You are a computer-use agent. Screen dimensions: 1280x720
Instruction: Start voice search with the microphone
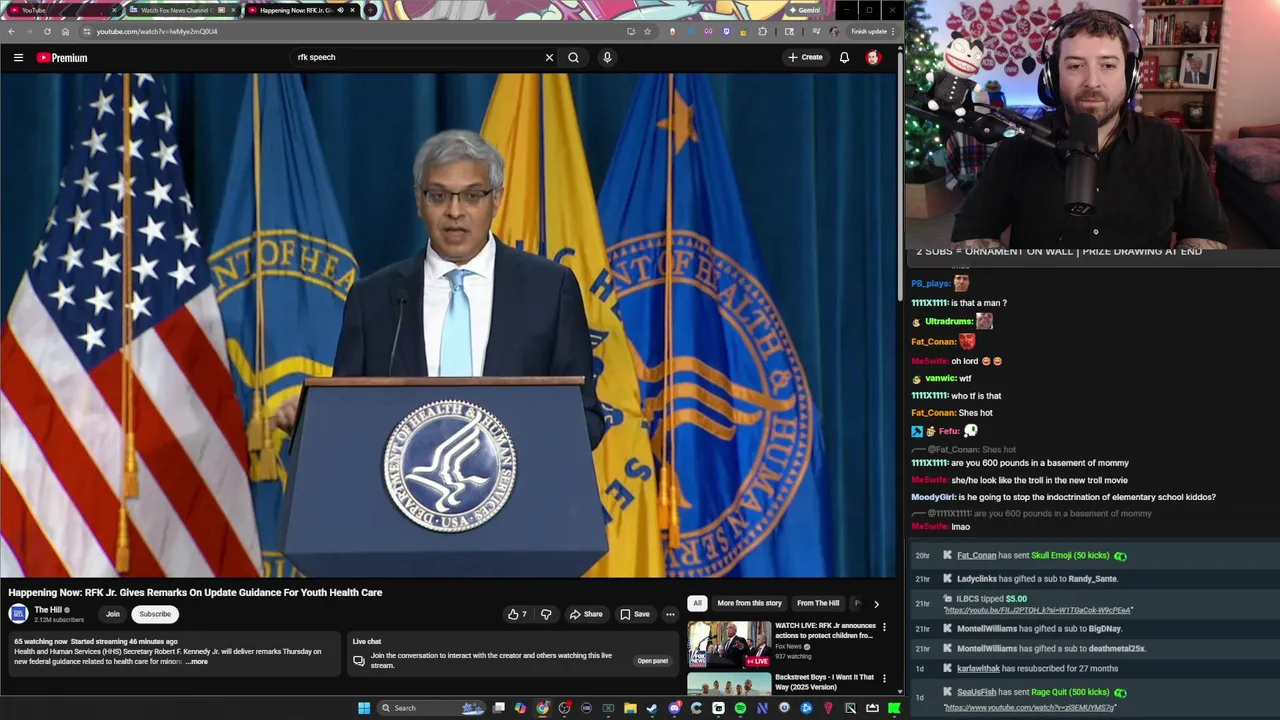click(x=606, y=57)
